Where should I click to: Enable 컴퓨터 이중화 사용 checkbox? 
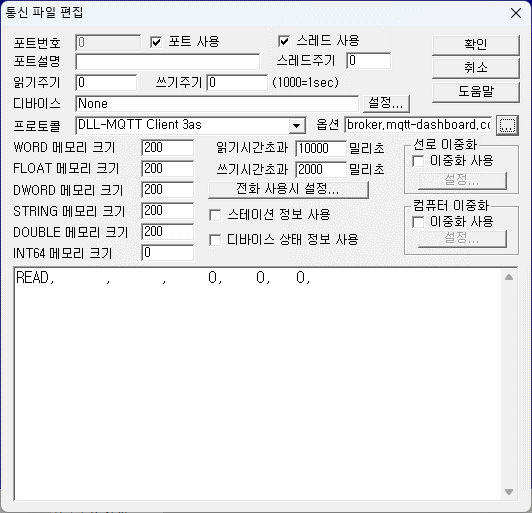pos(418,222)
